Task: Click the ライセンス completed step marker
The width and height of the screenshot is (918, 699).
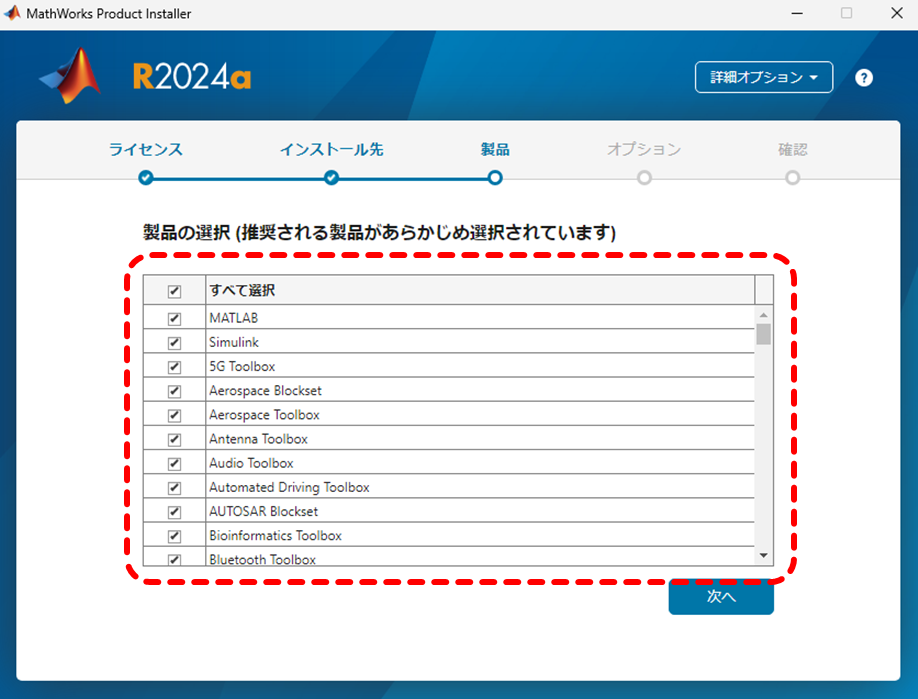Action: coord(146,177)
